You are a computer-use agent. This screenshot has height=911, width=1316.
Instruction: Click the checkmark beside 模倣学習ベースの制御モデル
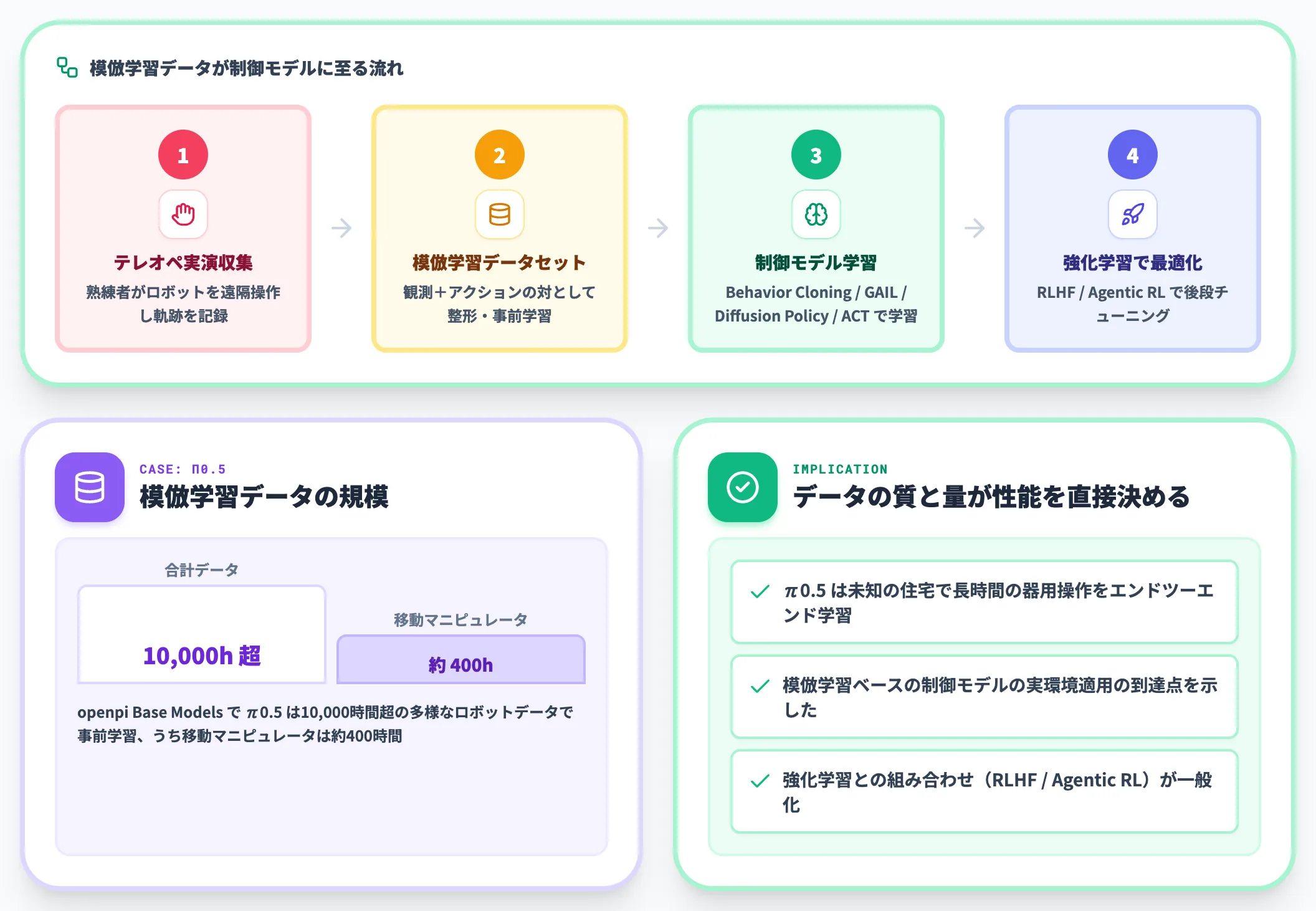pyautogui.click(x=760, y=687)
